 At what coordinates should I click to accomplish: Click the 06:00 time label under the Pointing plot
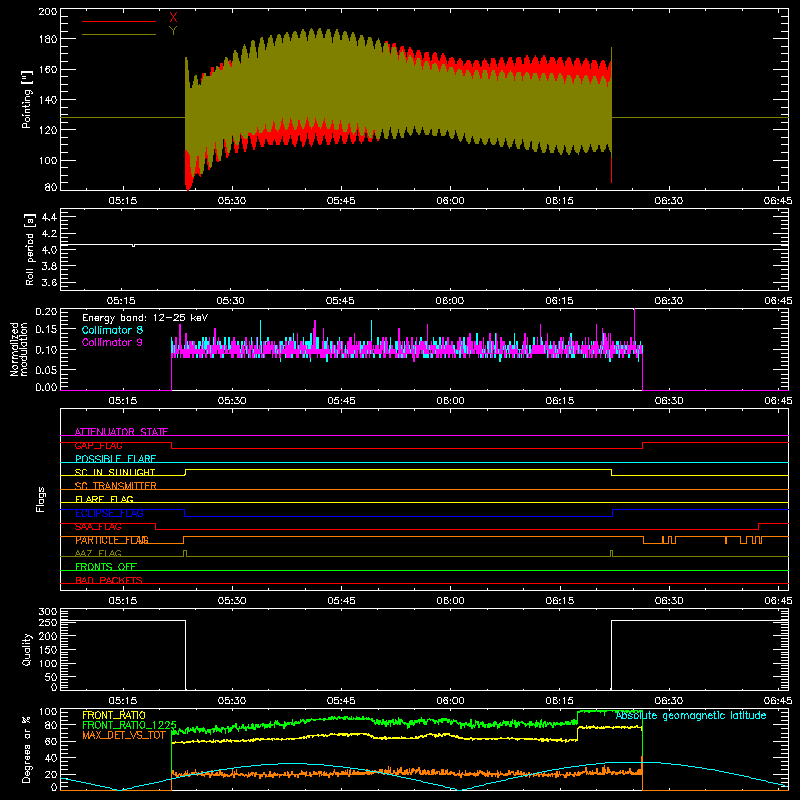[x=450, y=201]
